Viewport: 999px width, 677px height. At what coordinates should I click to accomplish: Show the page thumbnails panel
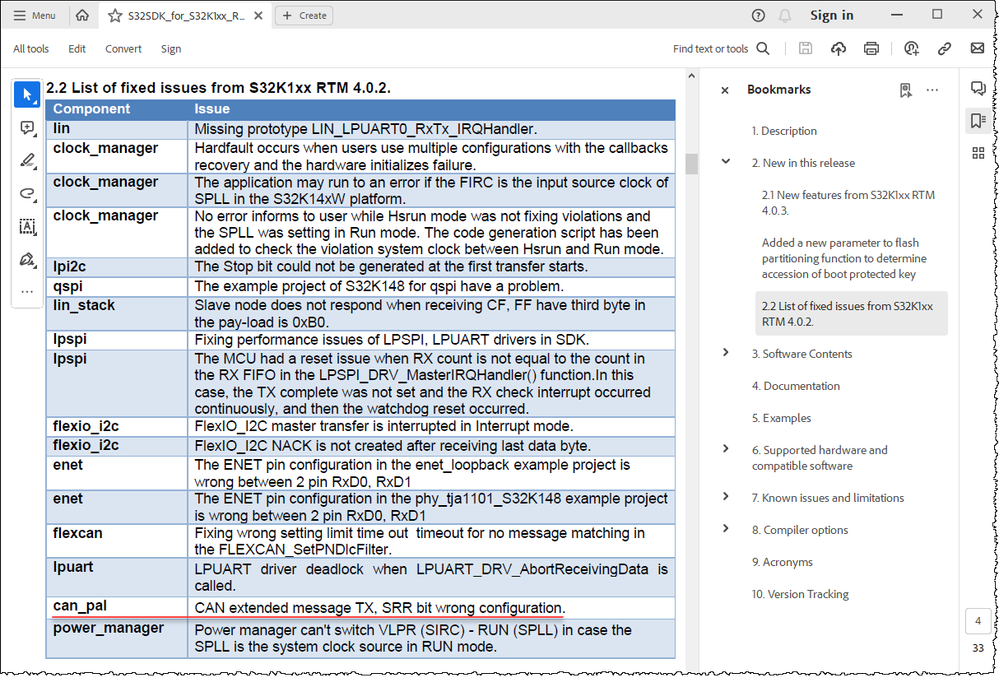click(978, 153)
